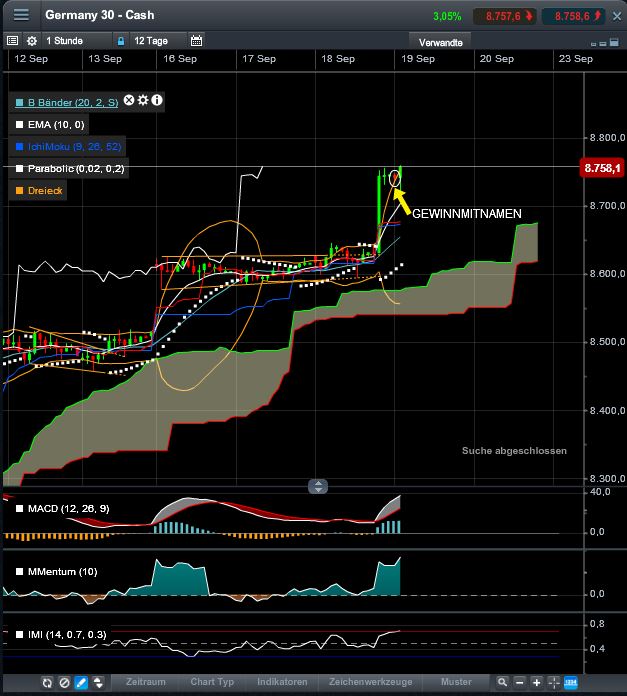Toggle the blue period lock icon

pos(121,41)
